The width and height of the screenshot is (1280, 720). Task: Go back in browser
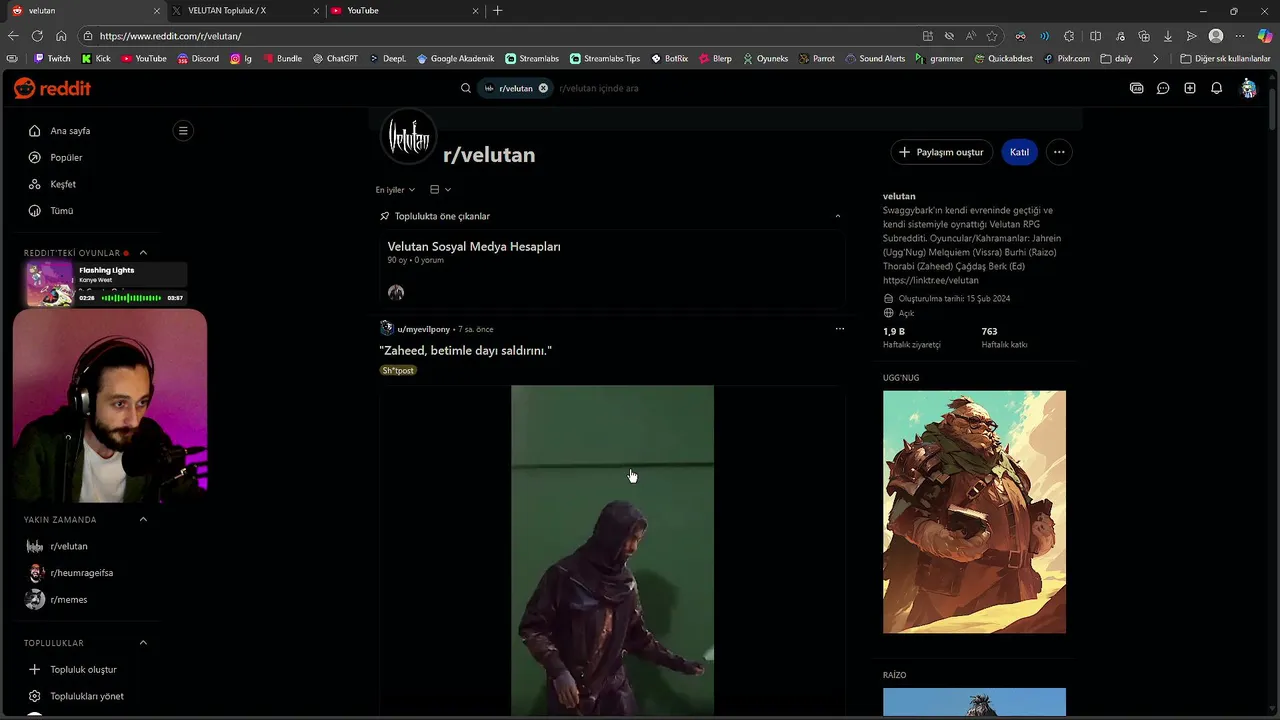point(13,36)
